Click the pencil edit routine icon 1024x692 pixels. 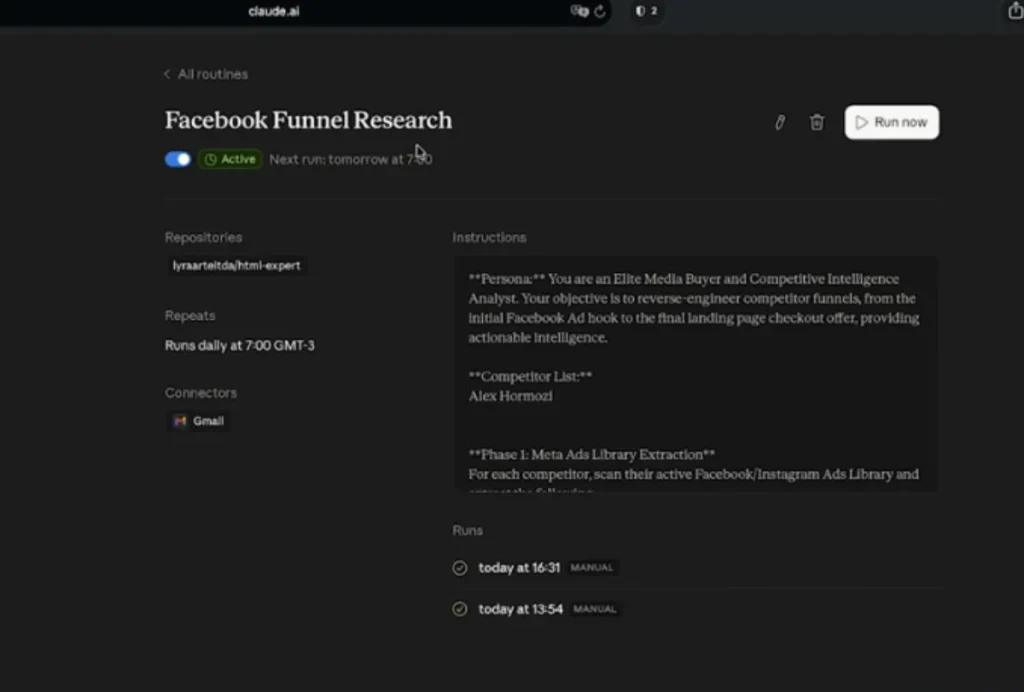pyautogui.click(x=780, y=122)
